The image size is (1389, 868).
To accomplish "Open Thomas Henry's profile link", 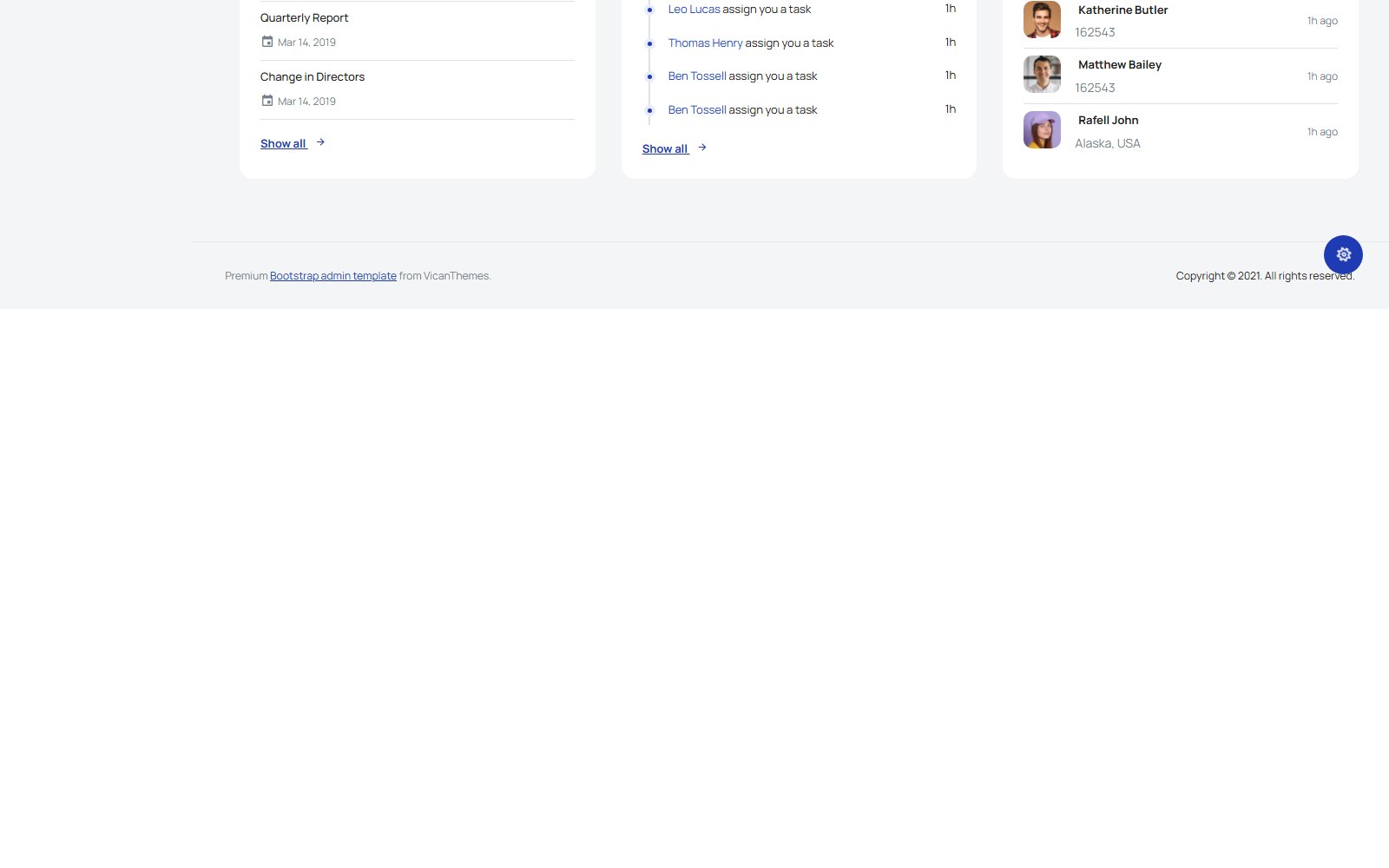I will coord(706,43).
